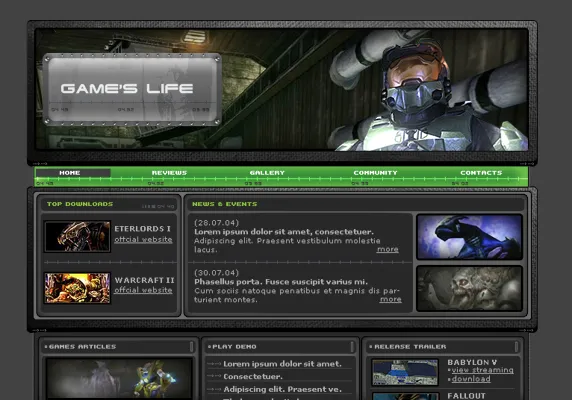
Task: Click the Lorem ipsum dolor sit amet headline
Action: [x=284, y=232]
